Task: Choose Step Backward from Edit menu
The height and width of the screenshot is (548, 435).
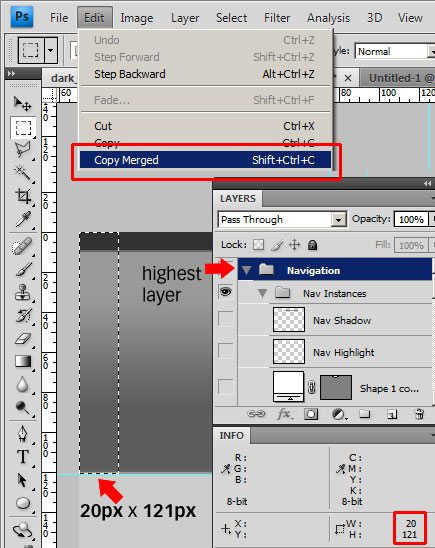Action: pos(205,74)
